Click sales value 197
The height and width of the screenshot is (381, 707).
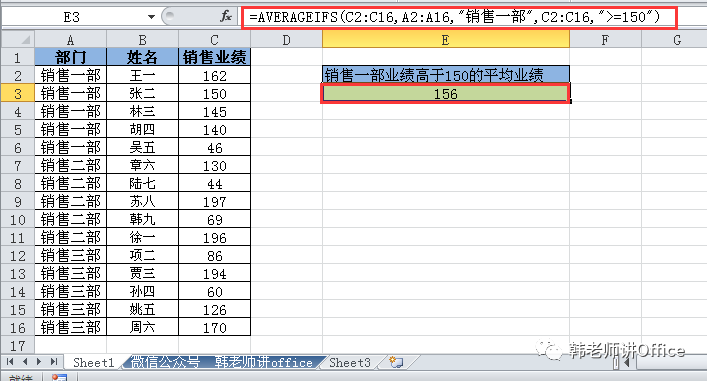tap(215, 202)
